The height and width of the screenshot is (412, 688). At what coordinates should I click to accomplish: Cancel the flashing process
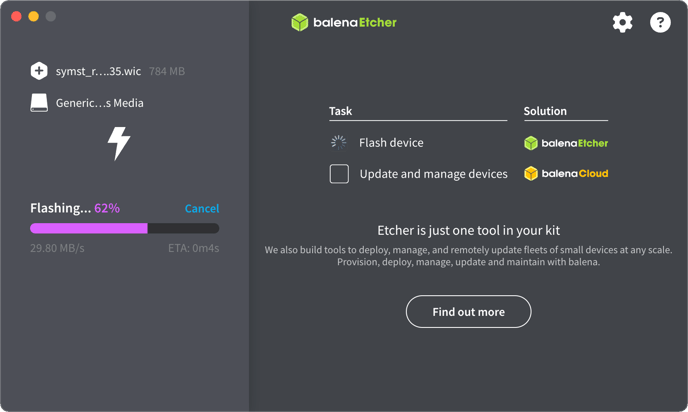[x=202, y=208]
